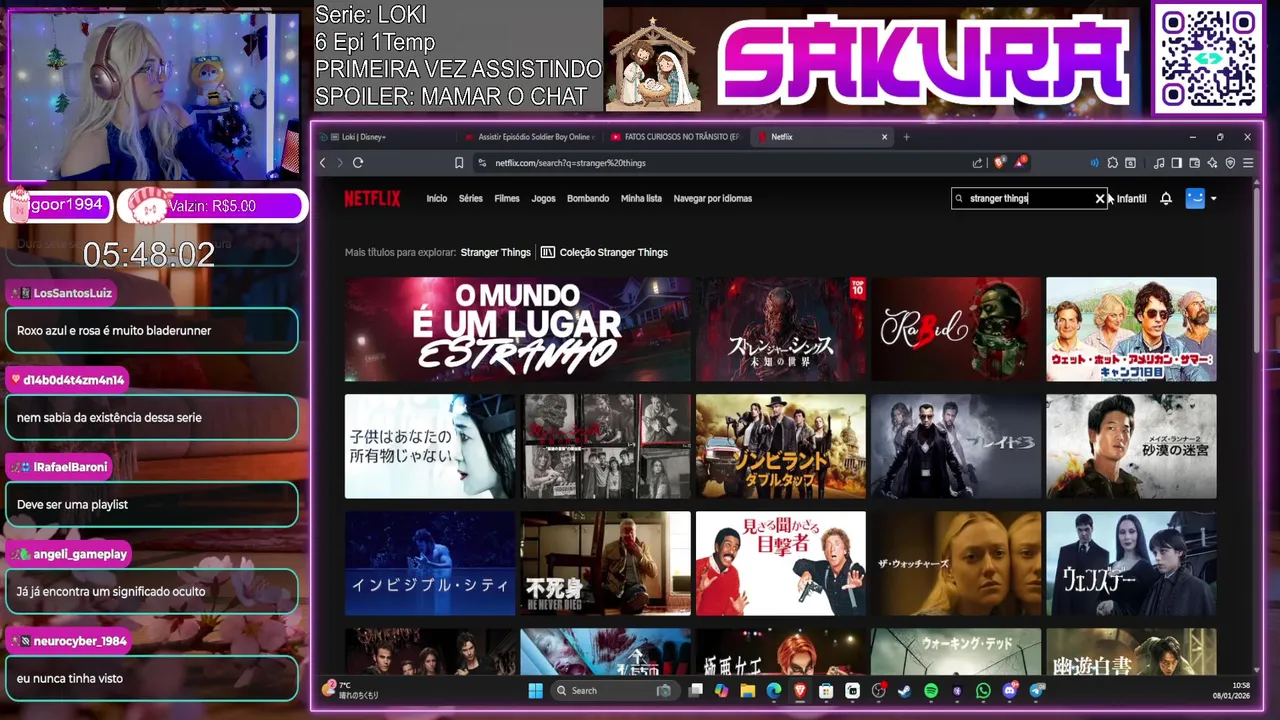The image size is (1280, 720).
Task: Click the tab audio speaker icon
Action: tap(1094, 163)
